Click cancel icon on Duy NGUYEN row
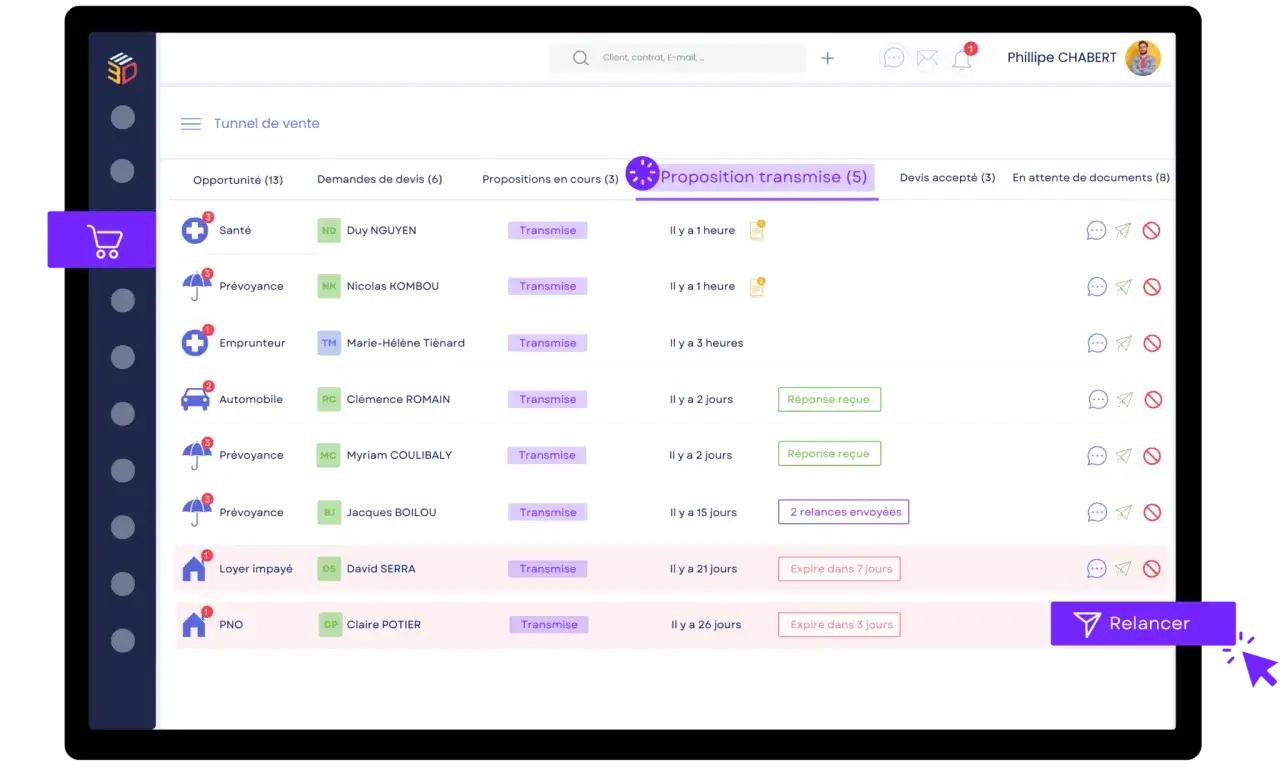 [1151, 230]
